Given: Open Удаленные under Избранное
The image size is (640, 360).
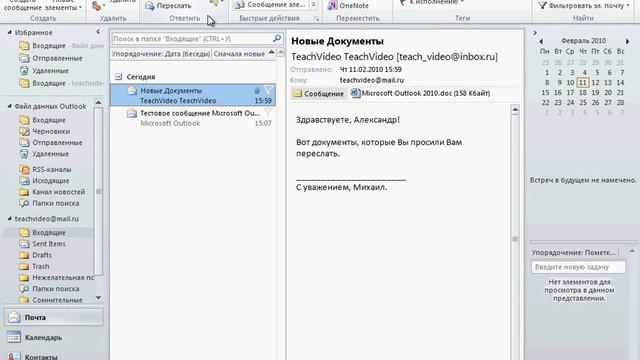Looking at the screenshot, I should [50, 71].
